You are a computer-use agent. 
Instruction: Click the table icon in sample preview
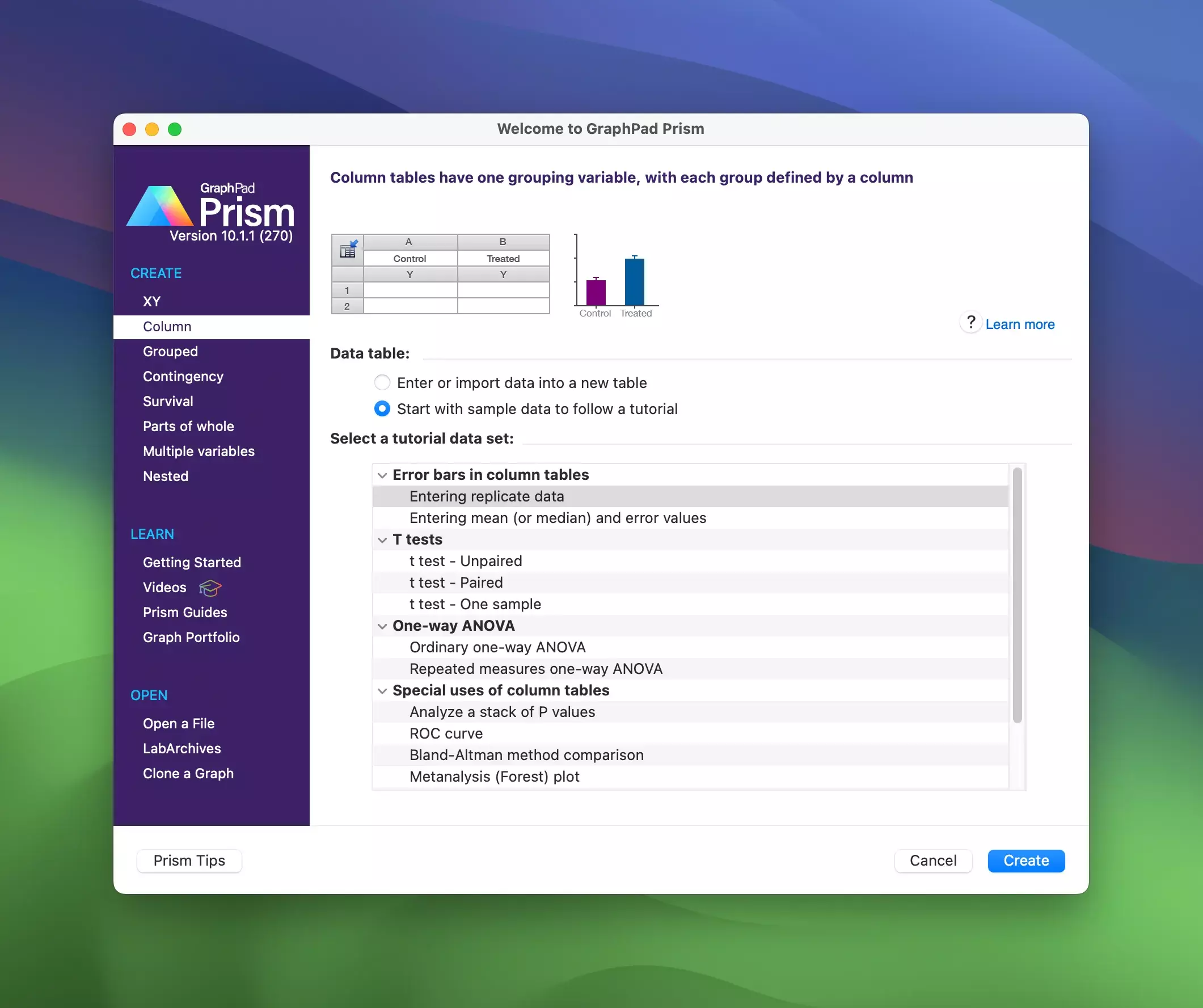pos(348,249)
